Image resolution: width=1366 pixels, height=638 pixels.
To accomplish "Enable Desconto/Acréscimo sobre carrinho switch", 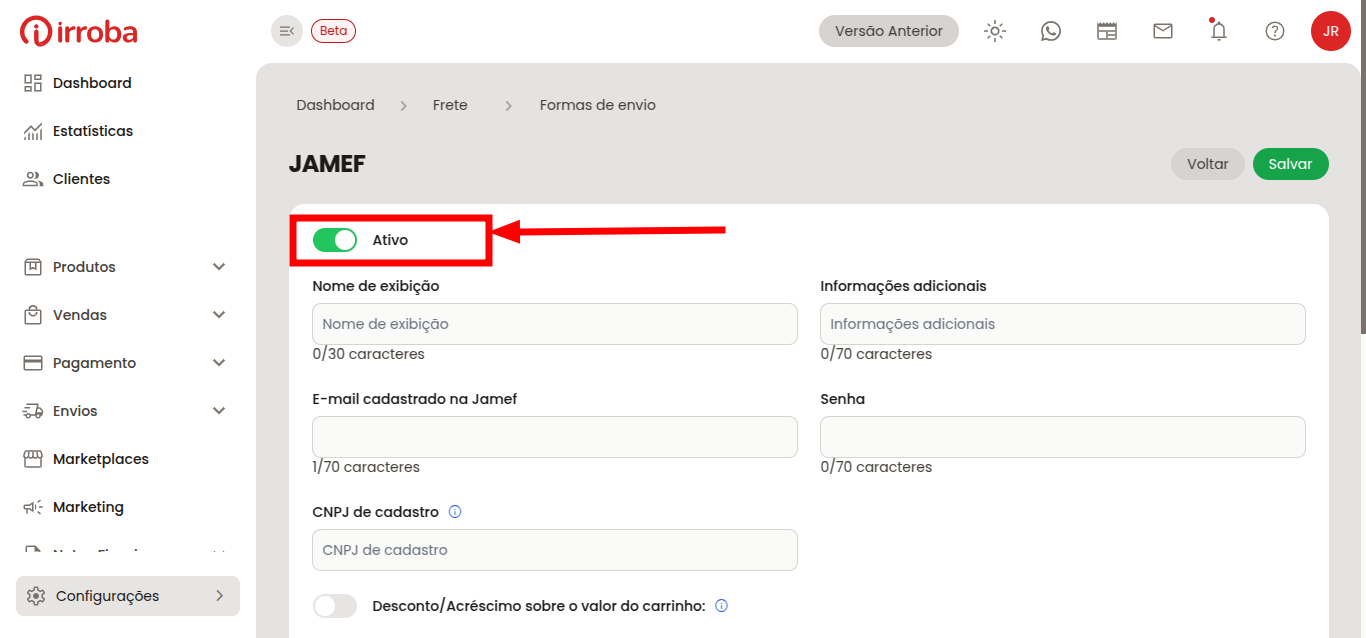I will point(335,606).
